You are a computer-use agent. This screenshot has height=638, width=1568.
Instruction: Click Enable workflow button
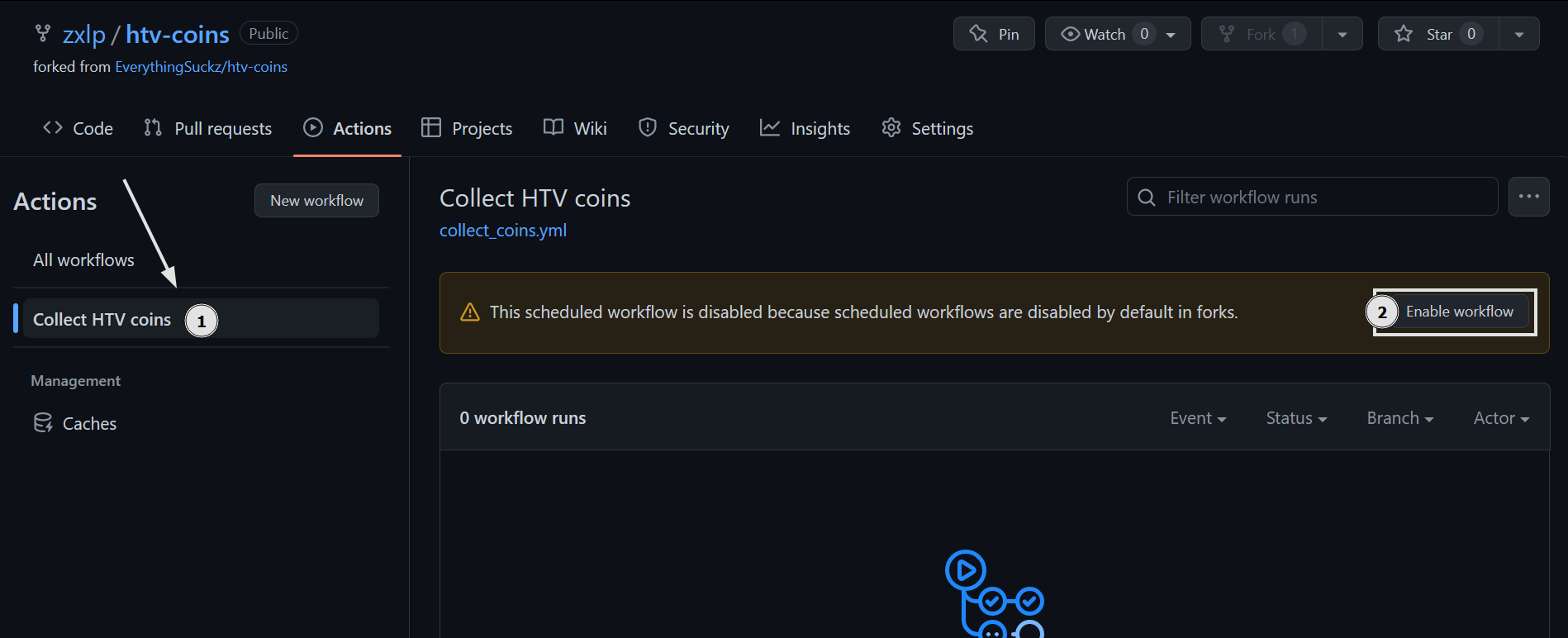click(1459, 312)
